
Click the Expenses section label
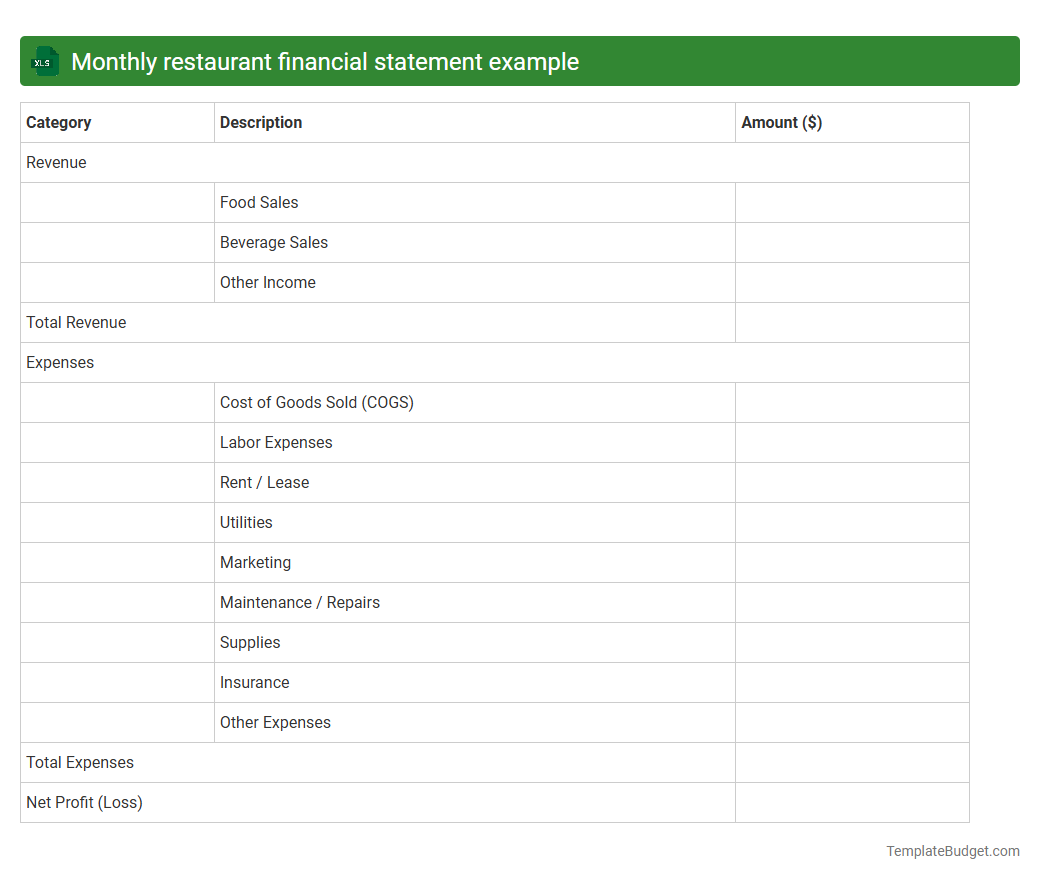coord(60,362)
